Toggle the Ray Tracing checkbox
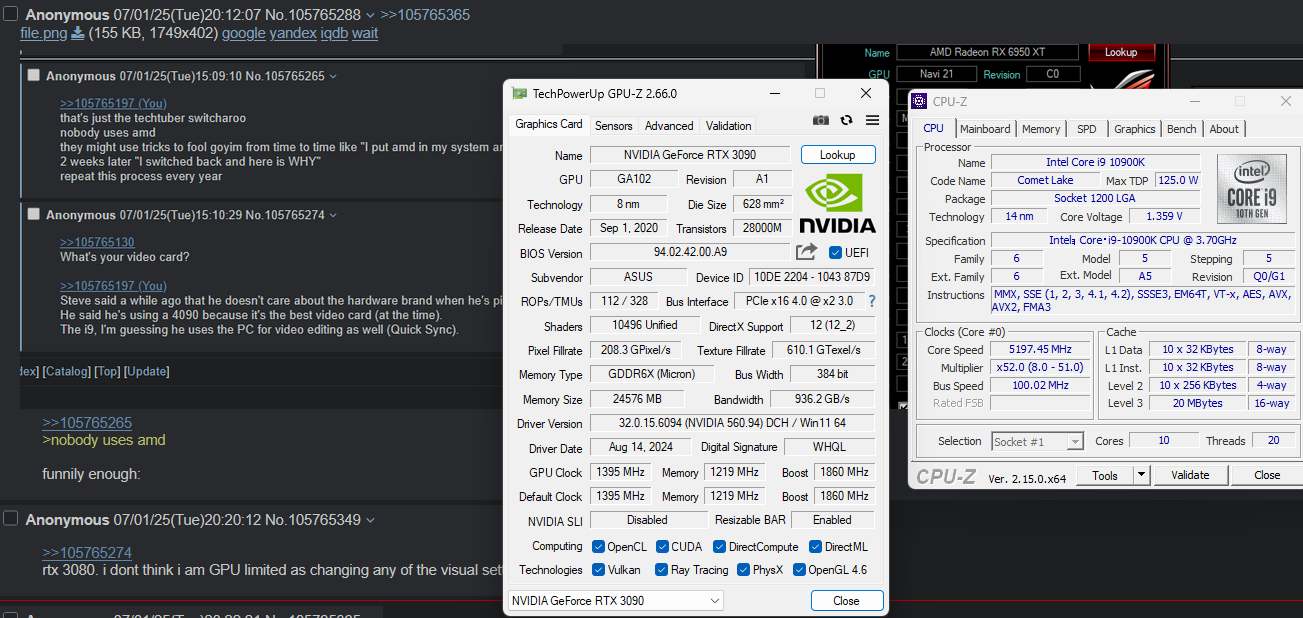 pyautogui.click(x=662, y=570)
